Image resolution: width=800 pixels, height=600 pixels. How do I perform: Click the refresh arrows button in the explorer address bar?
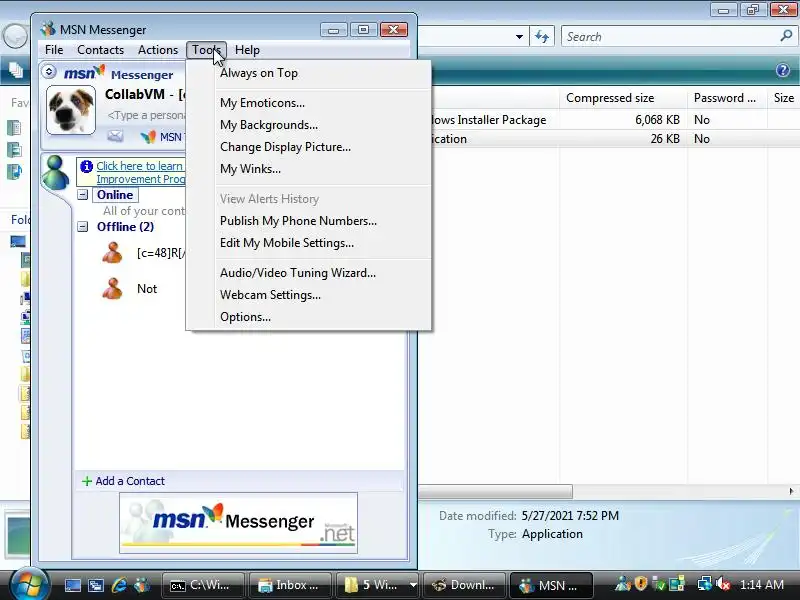(542, 37)
